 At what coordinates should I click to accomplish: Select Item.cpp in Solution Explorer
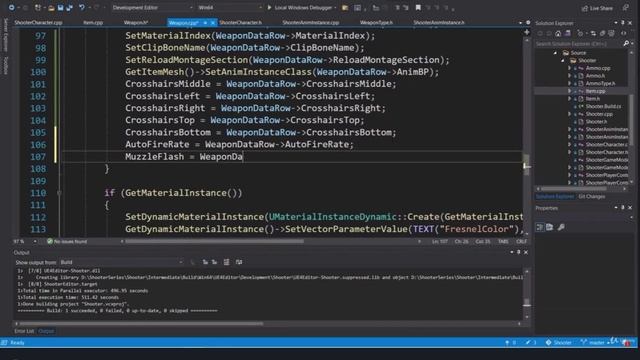(596, 91)
